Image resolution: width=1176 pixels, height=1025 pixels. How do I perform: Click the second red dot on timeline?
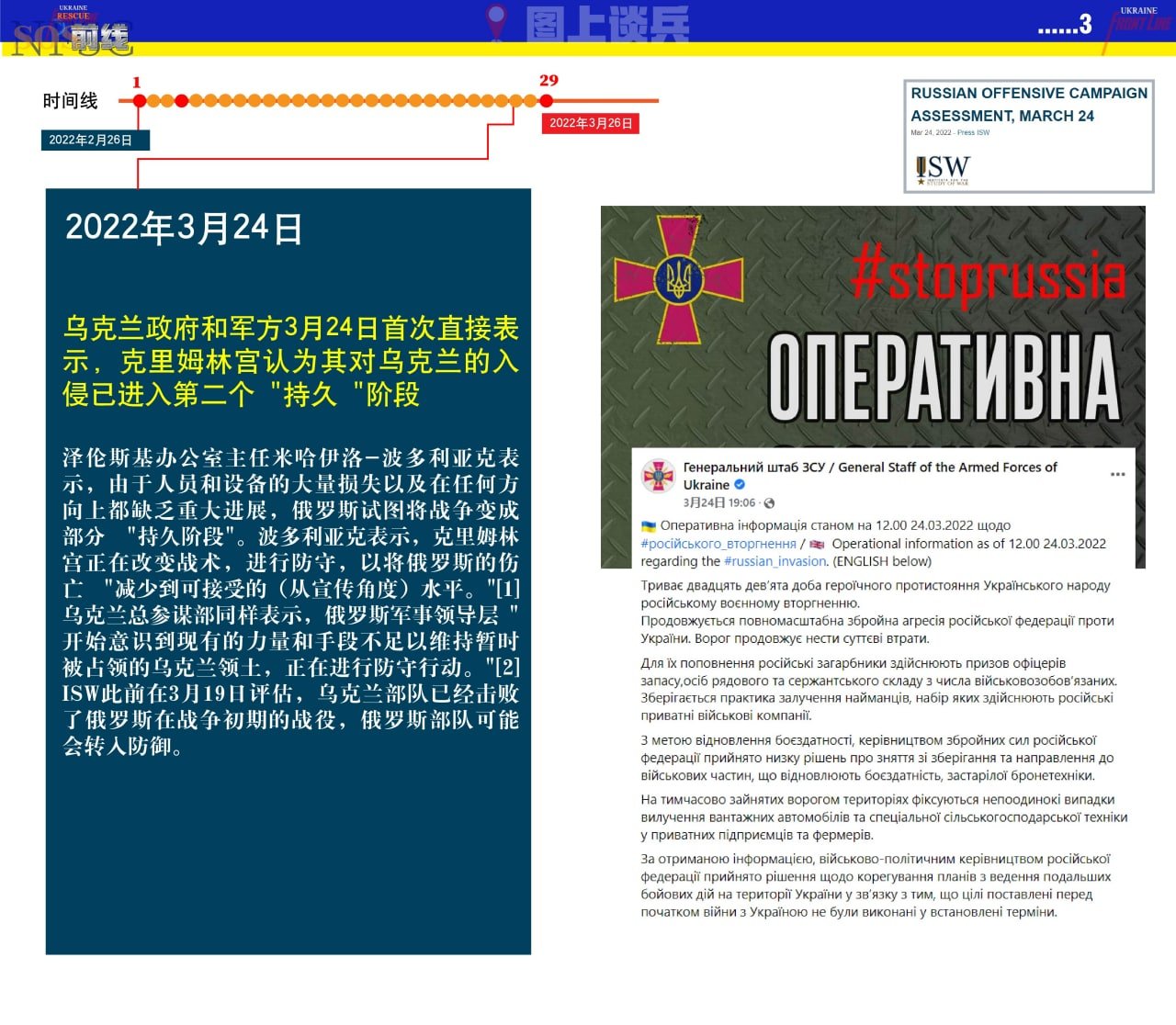182,100
